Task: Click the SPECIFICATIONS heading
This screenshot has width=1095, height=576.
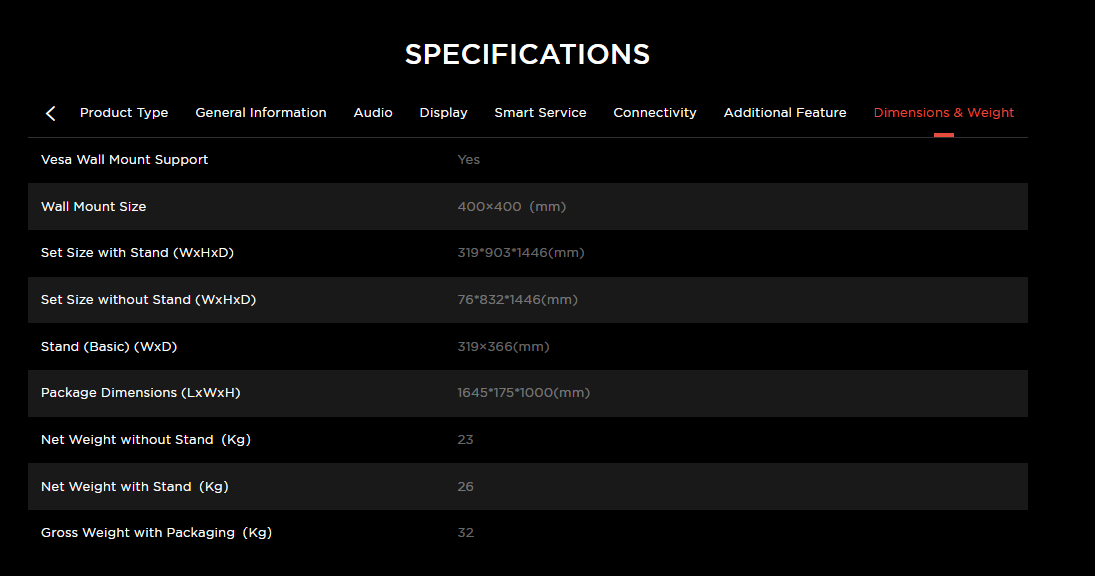Action: [x=527, y=54]
